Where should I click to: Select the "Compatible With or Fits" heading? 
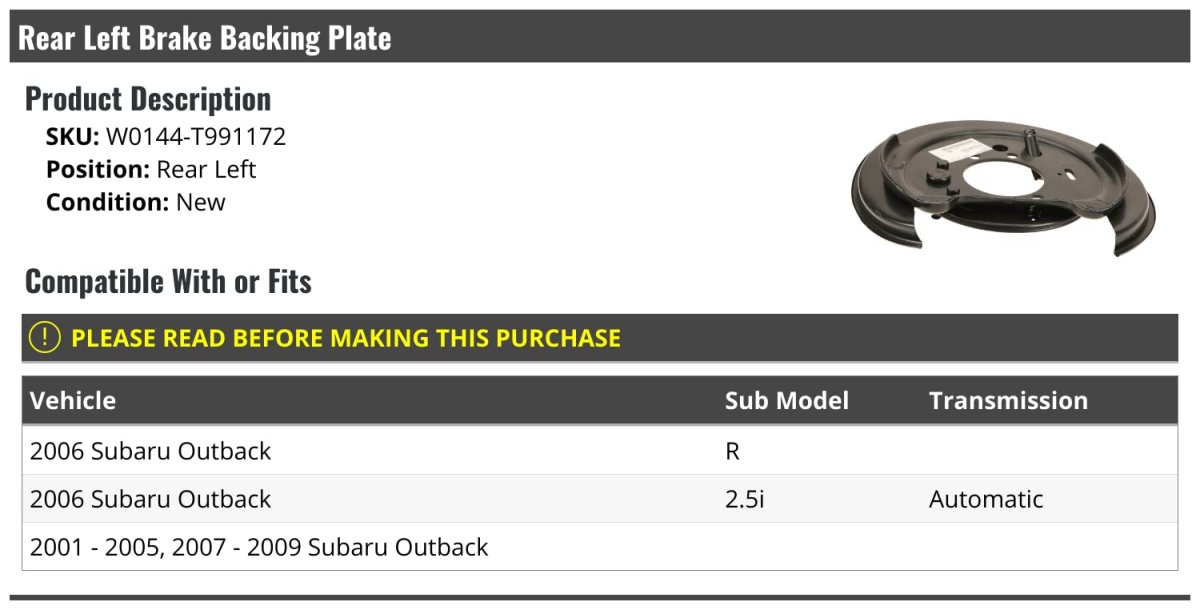pos(168,282)
